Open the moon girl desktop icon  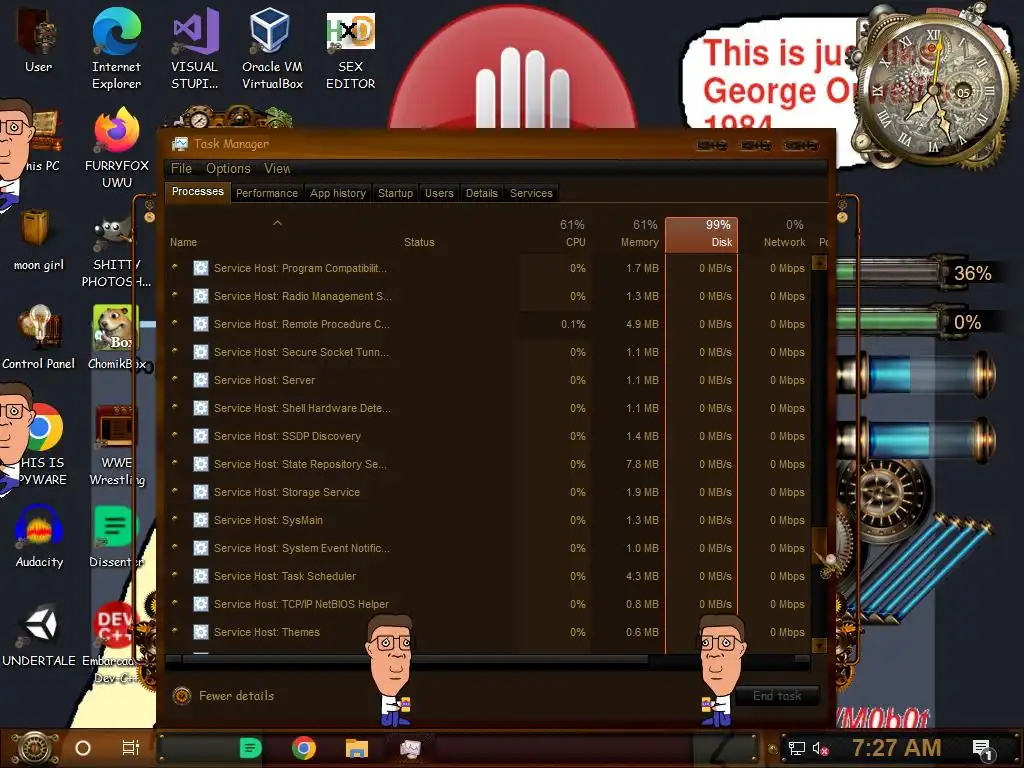[x=39, y=240]
